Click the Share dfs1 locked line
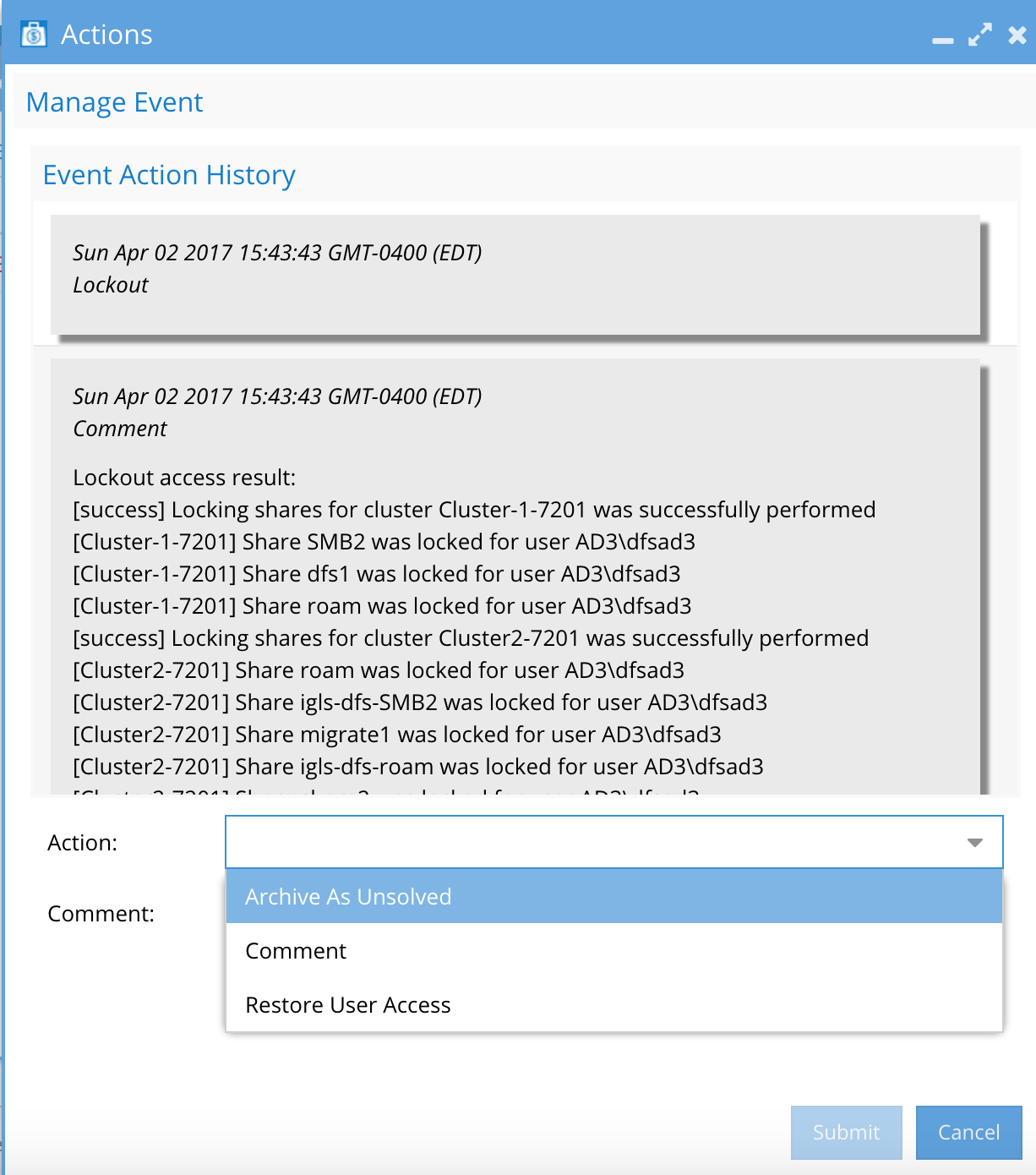This screenshot has width=1036, height=1175. coord(377,574)
